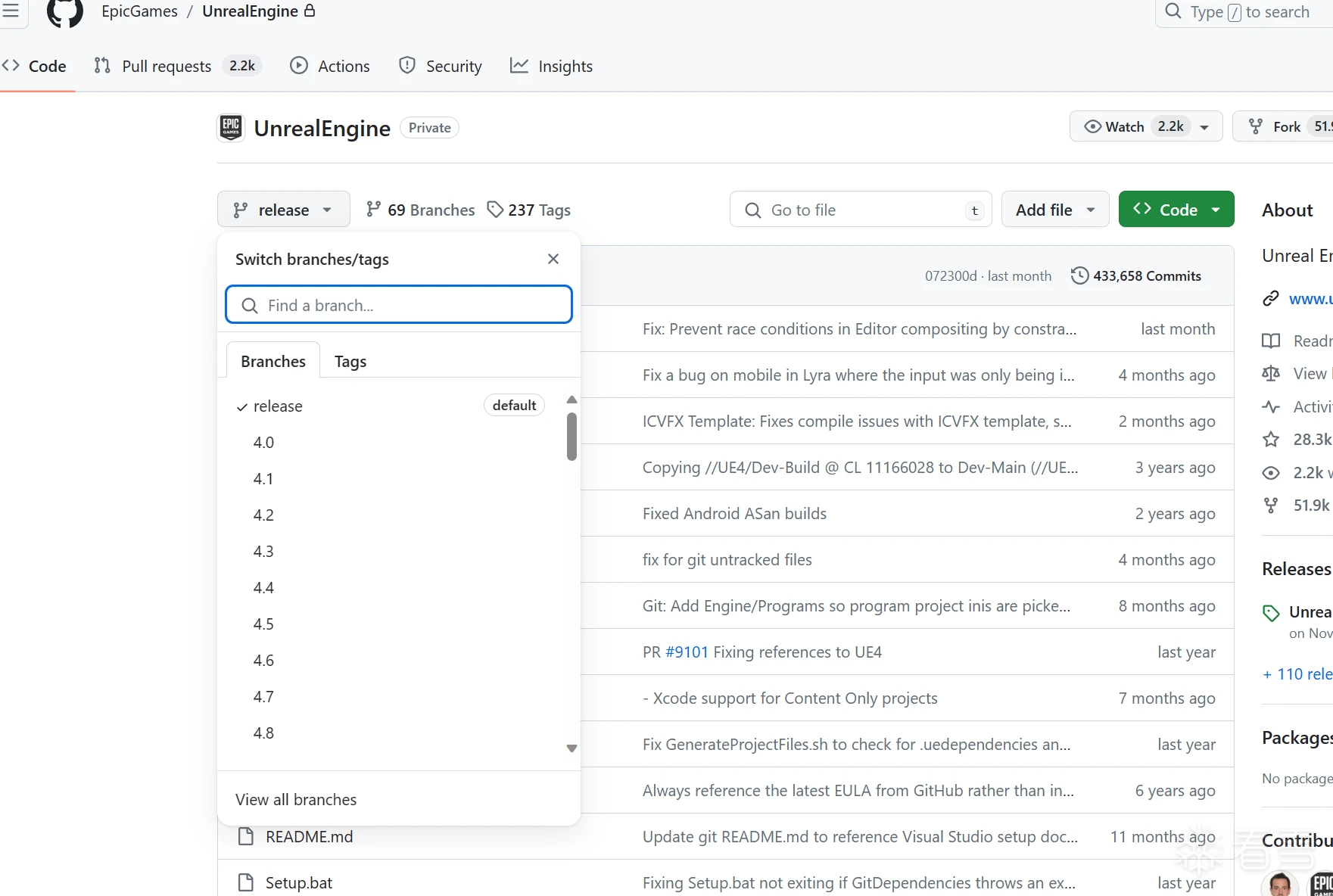Viewport: 1333px width, 896px height.
Task: Click the branch list scrollbar thumb
Action: [x=572, y=437]
